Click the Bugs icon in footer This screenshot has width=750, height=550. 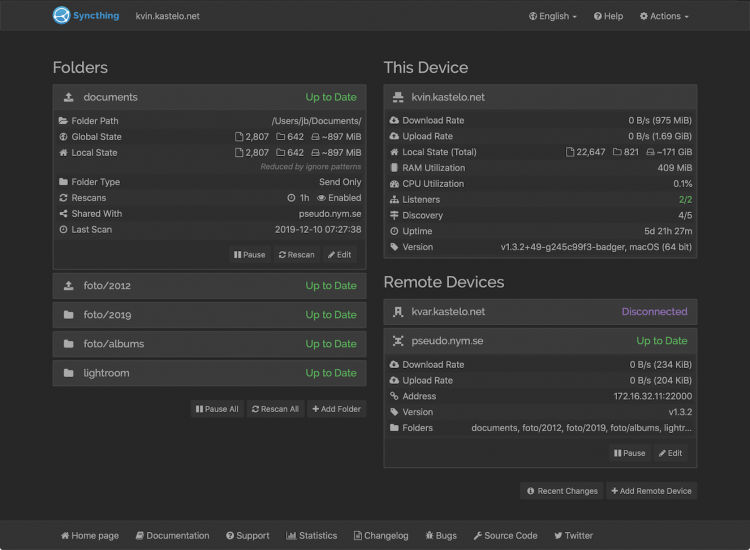[x=430, y=536]
